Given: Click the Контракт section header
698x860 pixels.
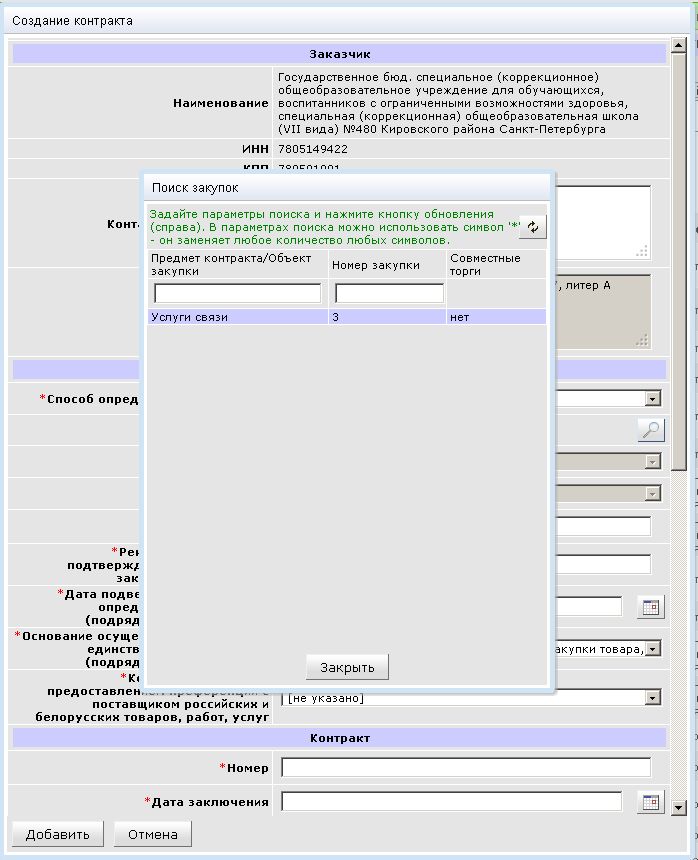Looking at the screenshot, I should coord(339,738).
